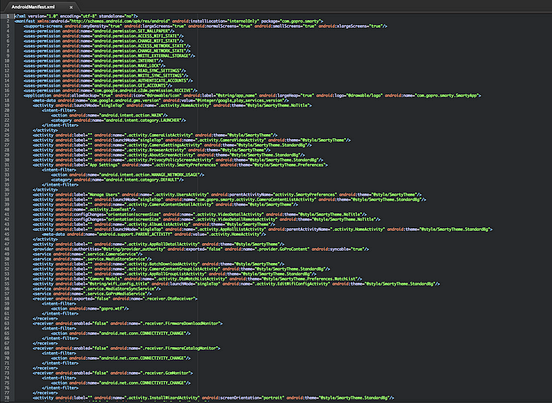Screen dimensions: 552x403
Task: Click the ".receiver.FirmwareDownloadMonitor" name
Action: [180, 323]
